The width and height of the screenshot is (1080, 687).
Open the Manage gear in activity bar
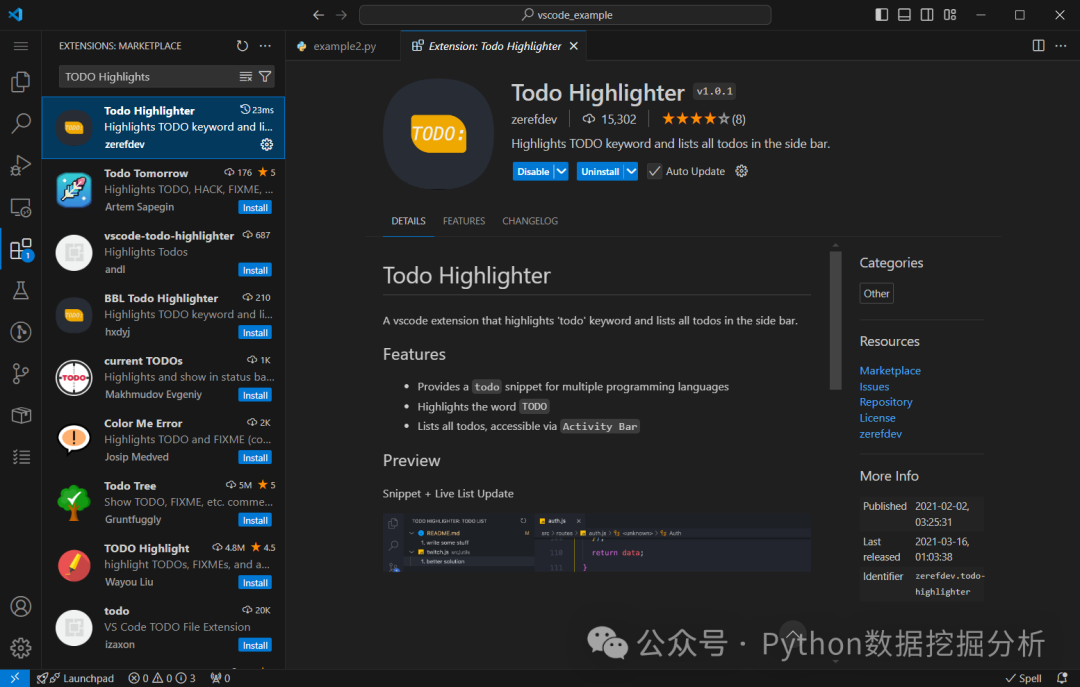click(21, 648)
